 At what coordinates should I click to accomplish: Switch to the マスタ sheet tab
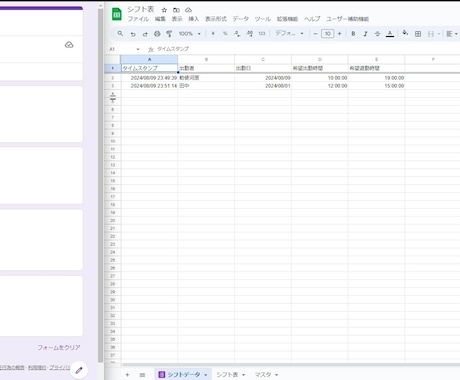263,375
